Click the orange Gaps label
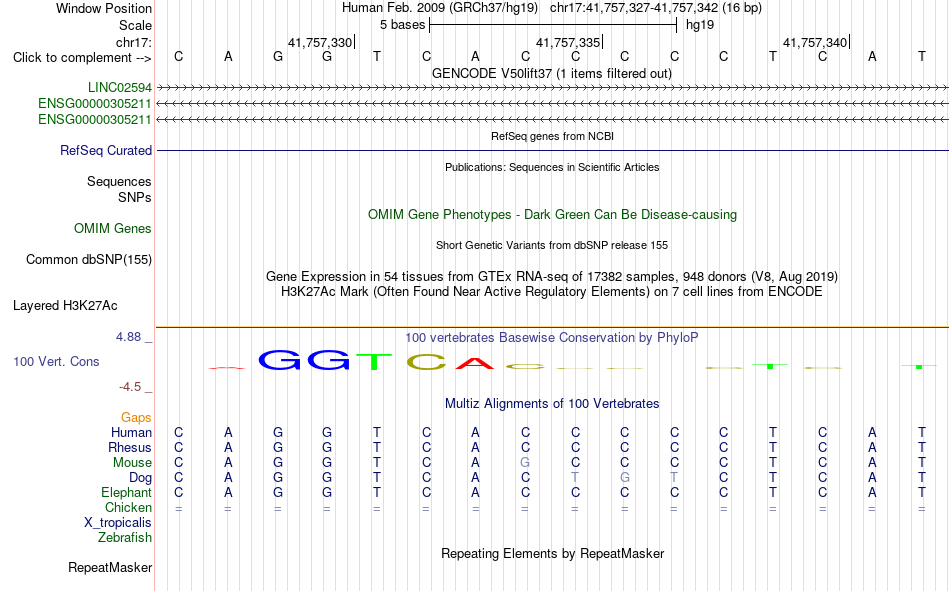 coord(136,417)
